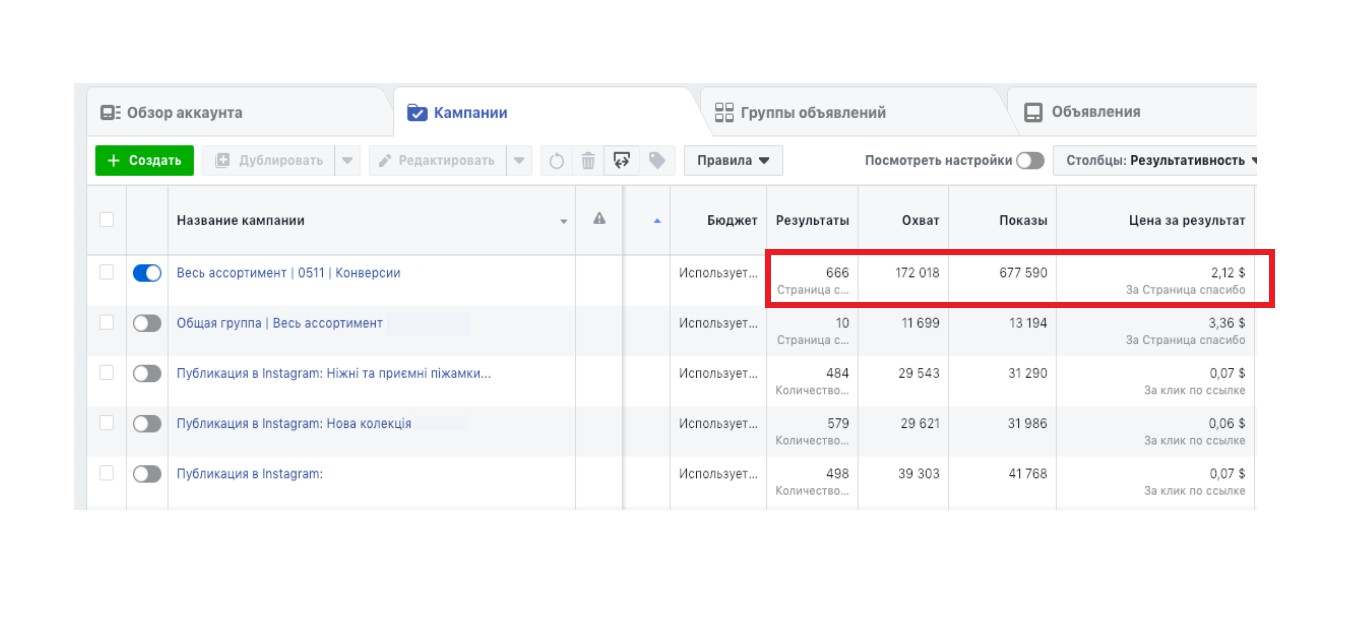1350x629 pixels.
Task: Open dropdown arrow next to Дублировать
Action: pos(347,160)
